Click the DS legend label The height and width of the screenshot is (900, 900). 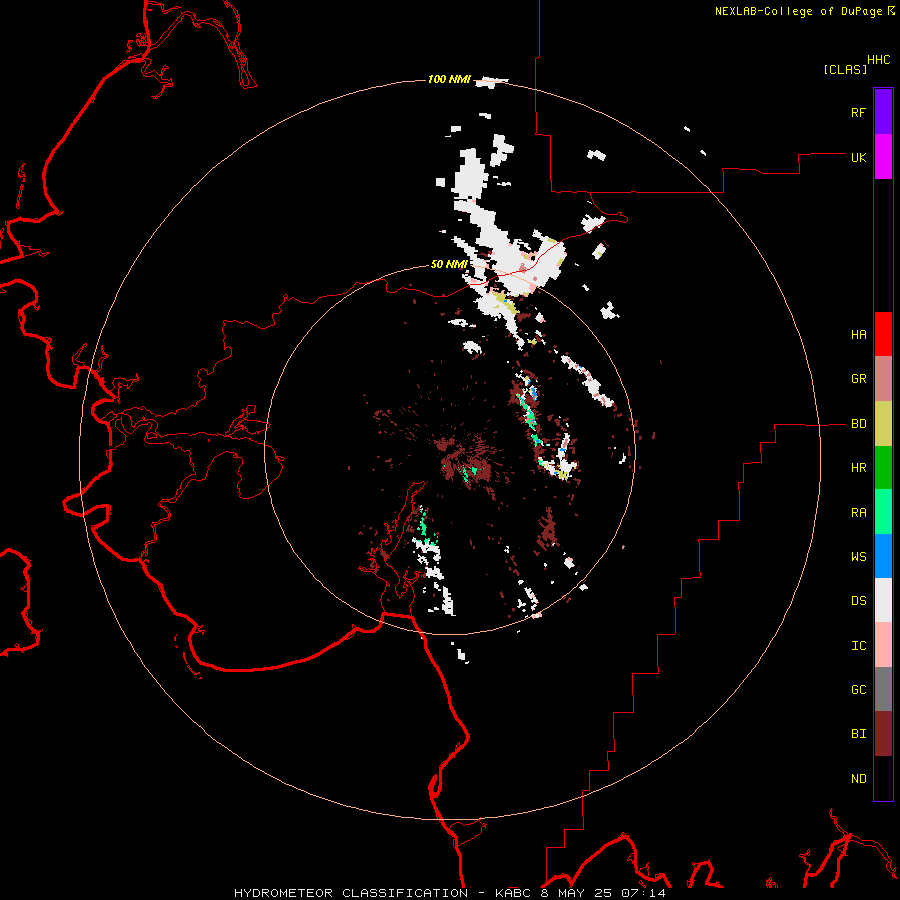(858, 601)
